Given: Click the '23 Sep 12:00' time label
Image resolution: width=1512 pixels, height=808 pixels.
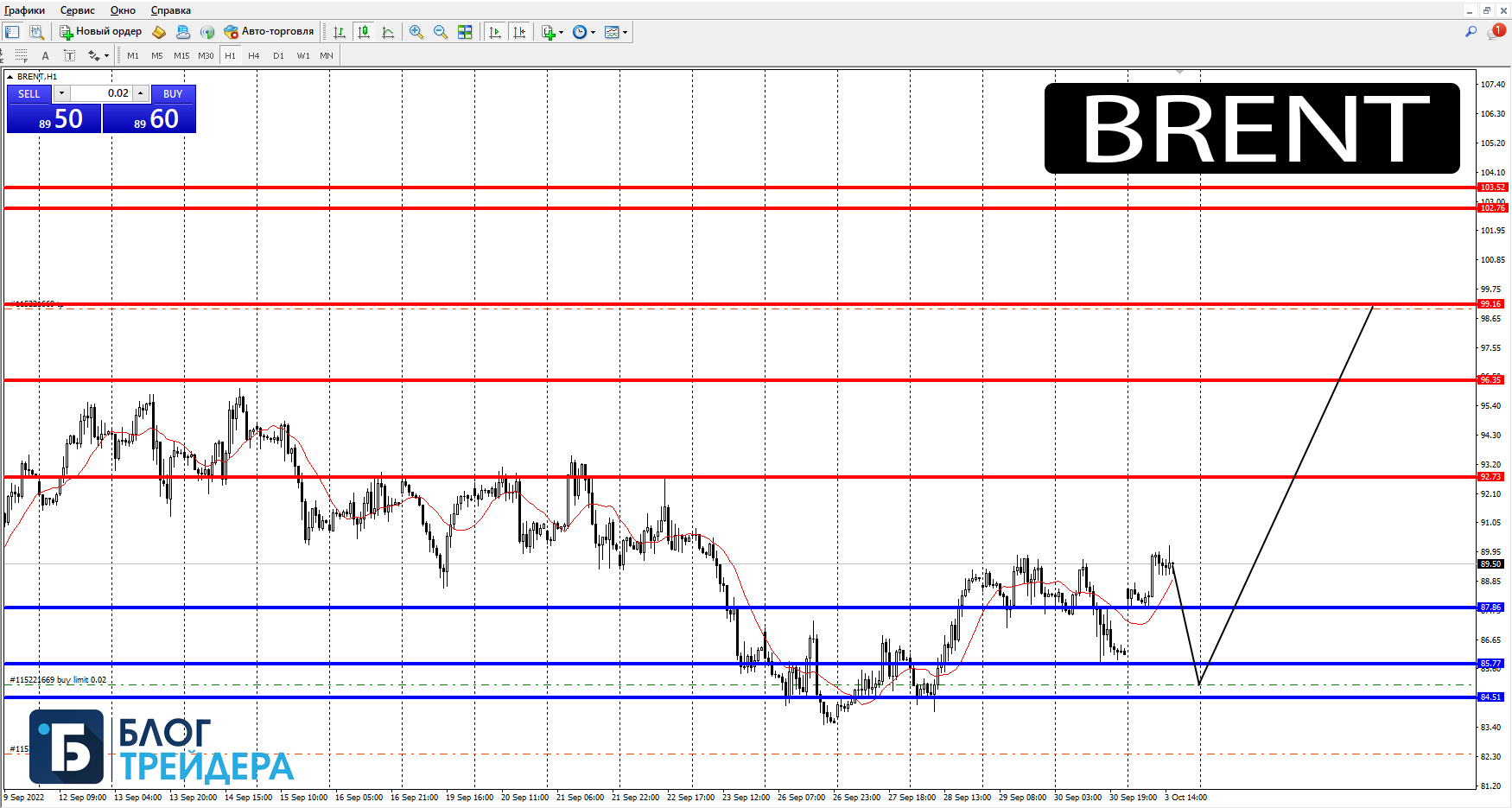Looking at the screenshot, I should tap(746, 798).
